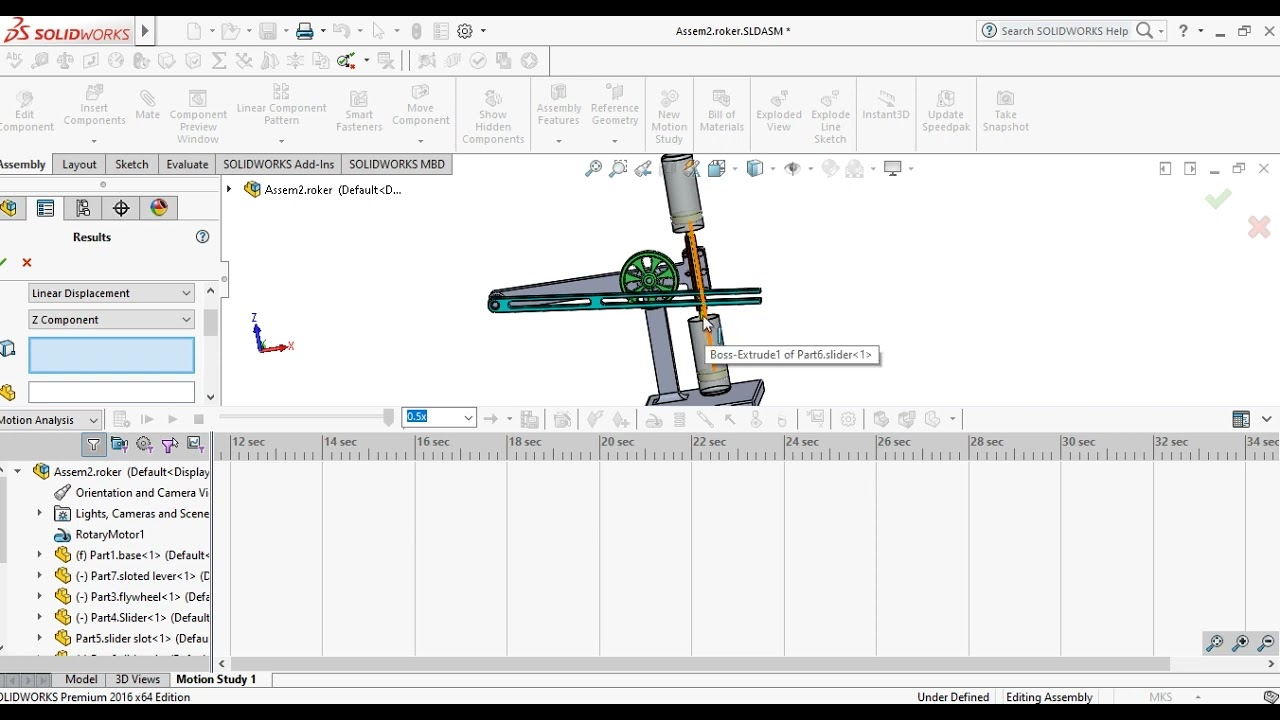Open the SOLIDWORKS Add-Ins tab
1280x720 pixels.
tap(278, 164)
